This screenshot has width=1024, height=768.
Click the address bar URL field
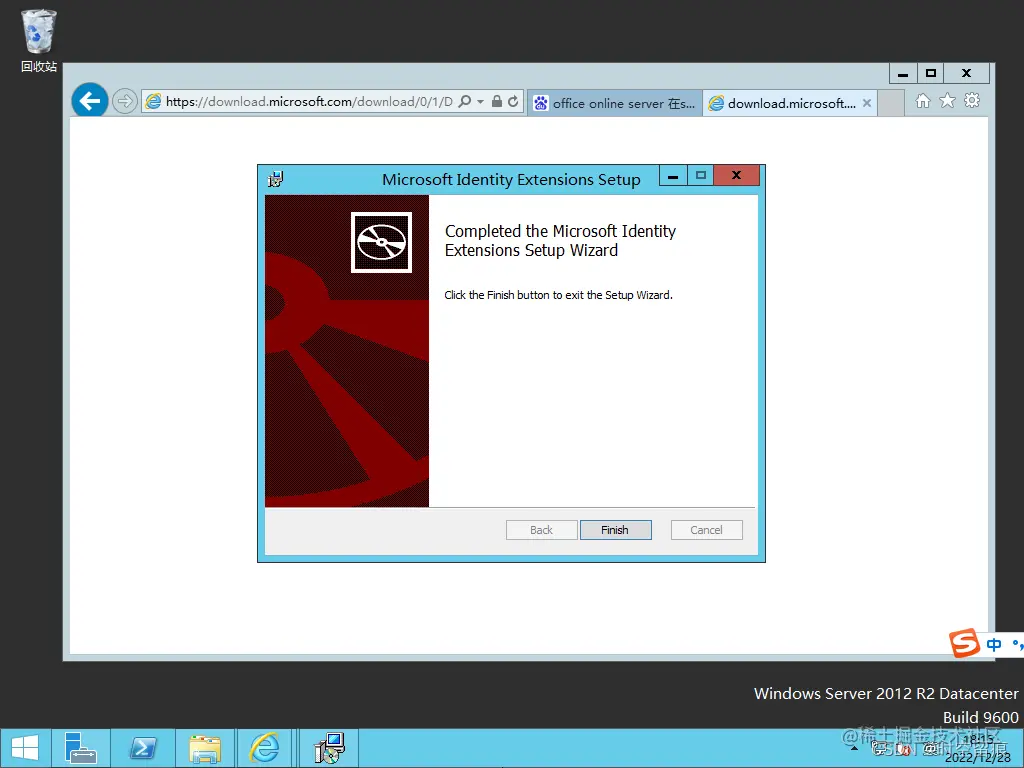pyautogui.click(x=308, y=101)
